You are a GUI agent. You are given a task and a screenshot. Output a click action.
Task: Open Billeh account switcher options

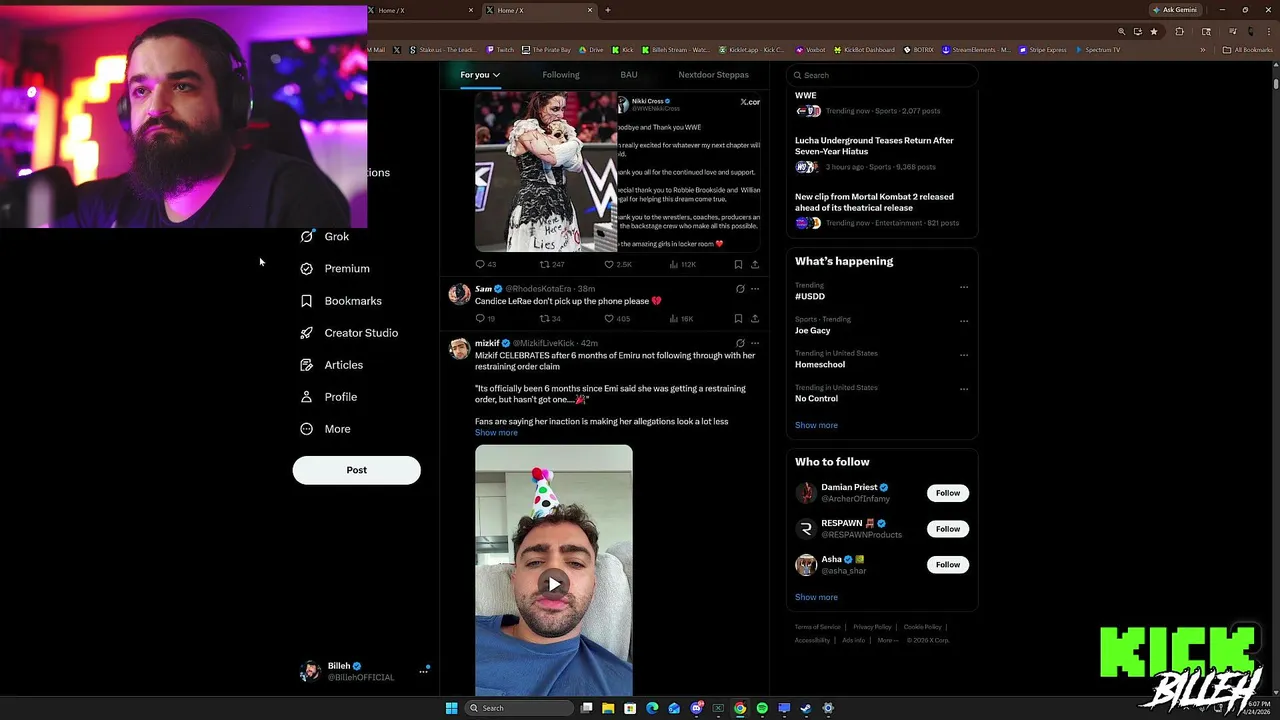(423, 671)
